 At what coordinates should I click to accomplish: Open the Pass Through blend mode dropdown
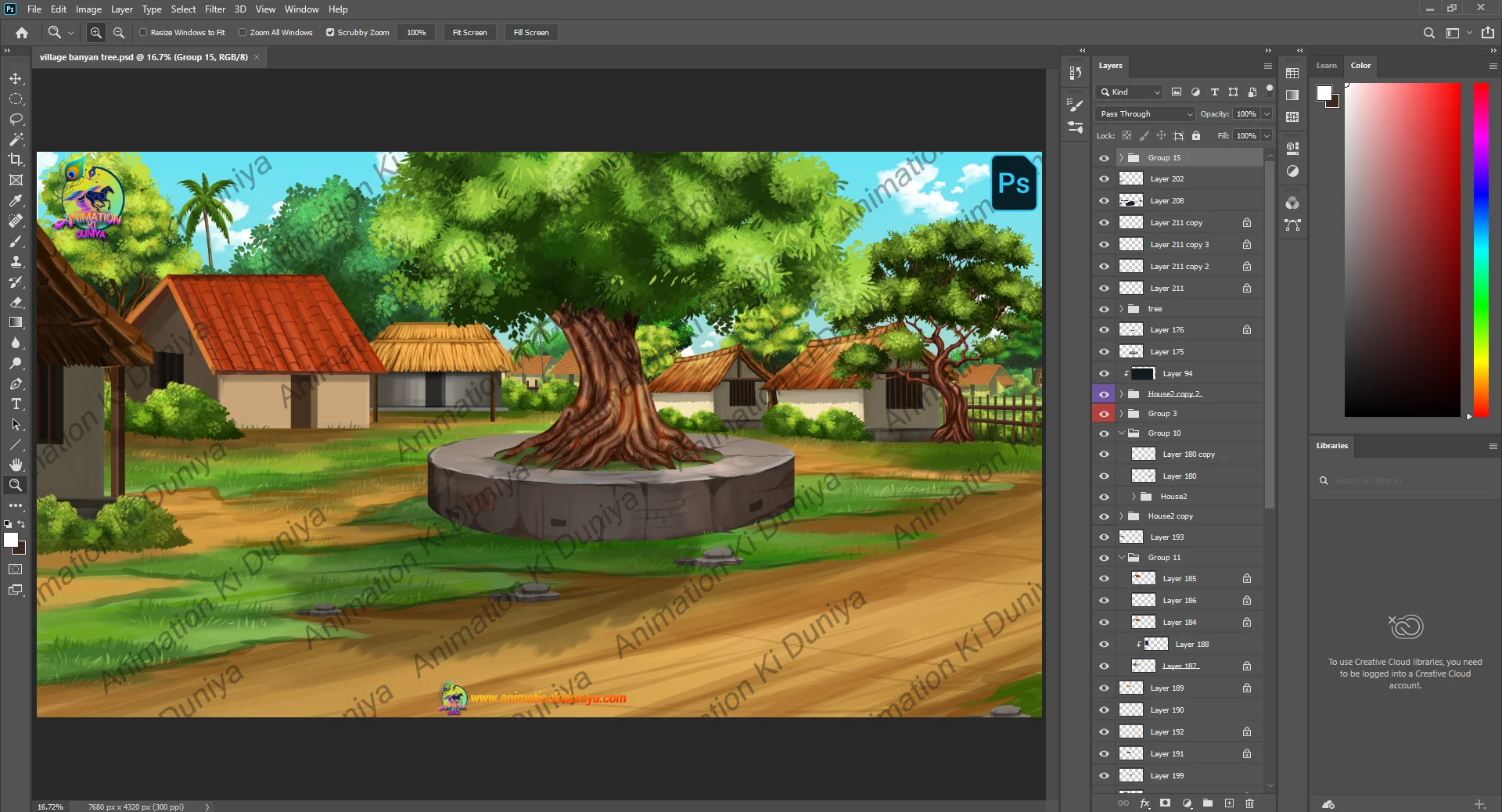[1146, 114]
